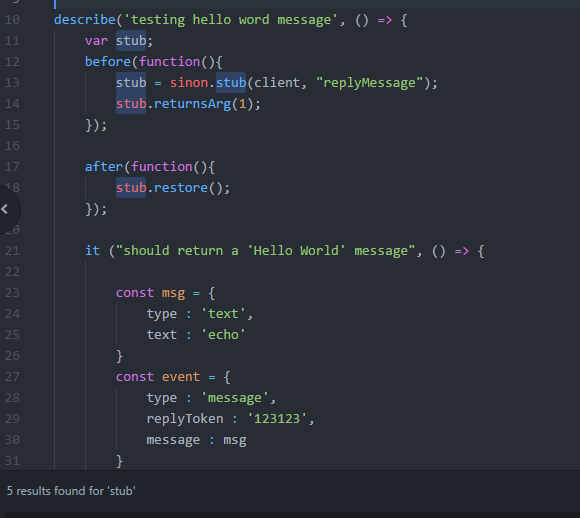Select highlighted 'stub' in var declaration
This screenshot has width=580, height=518.
131,40
